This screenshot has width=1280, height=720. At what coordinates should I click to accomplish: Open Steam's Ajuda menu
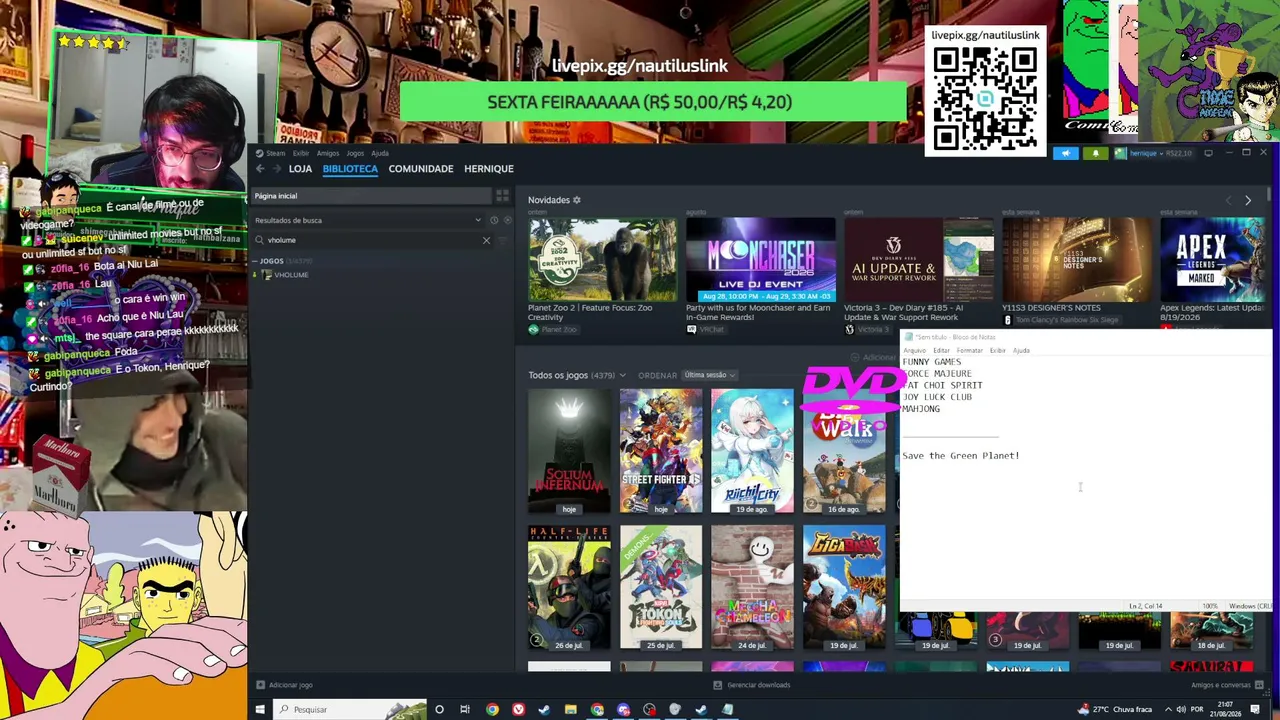[x=380, y=153]
